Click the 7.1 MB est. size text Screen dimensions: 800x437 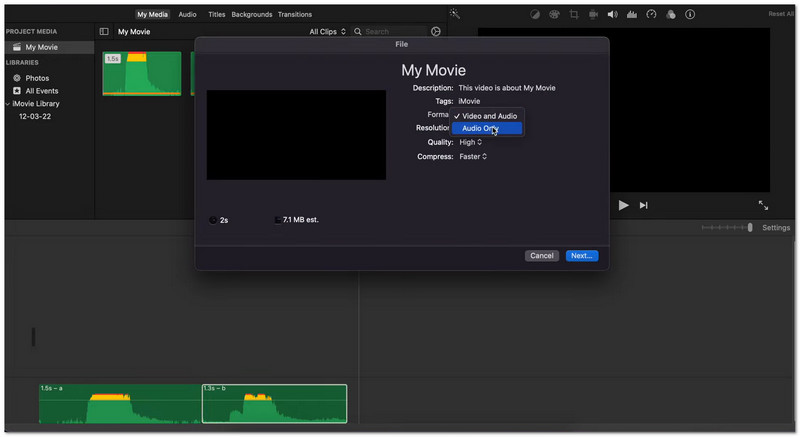click(301, 220)
